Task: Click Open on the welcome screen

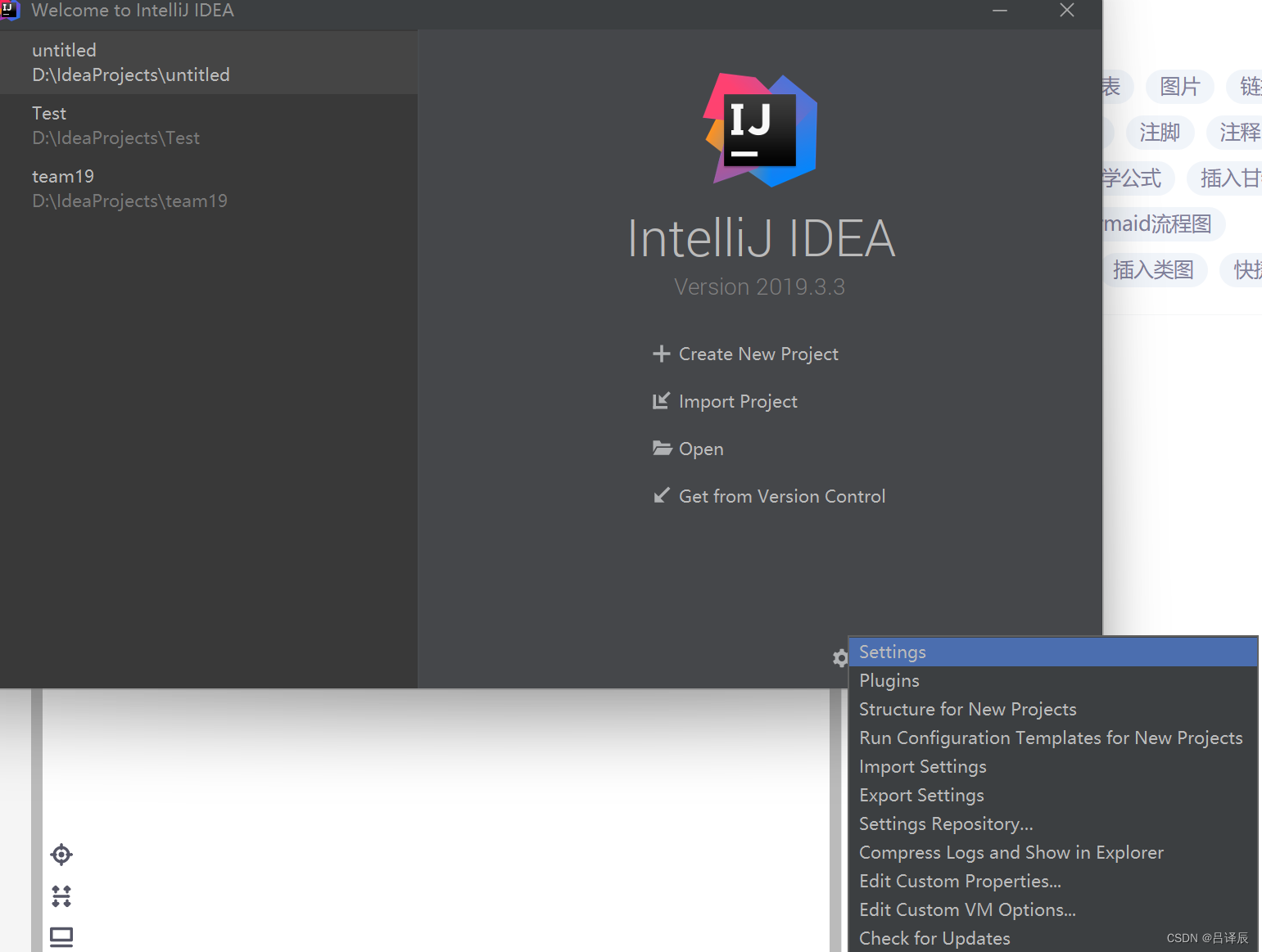Action: pyautogui.click(x=701, y=449)
